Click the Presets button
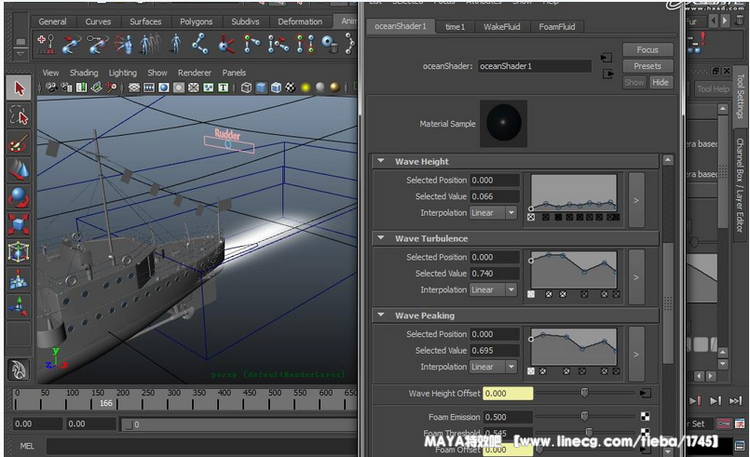750x457 pixels. coord(648,66)
